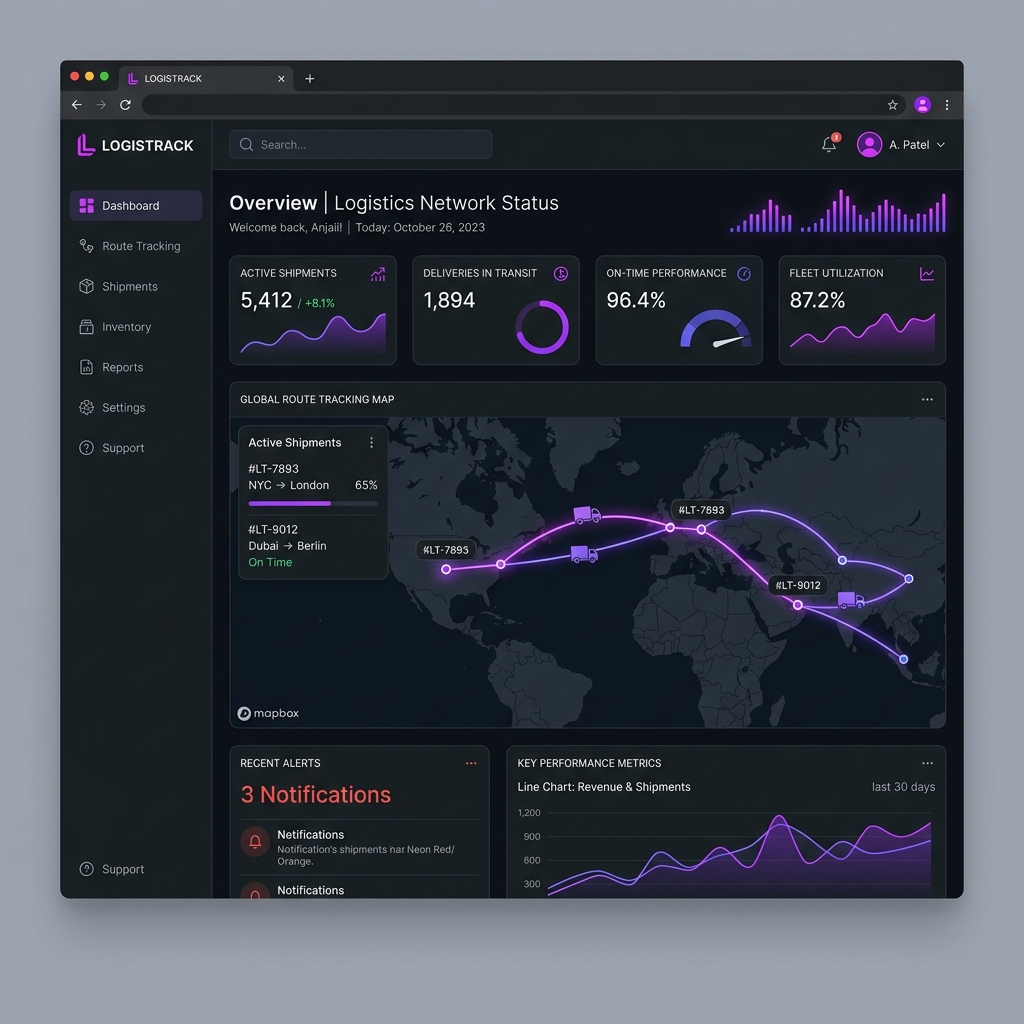Click the On-Time Performance gauge dial

pos(716,329)
